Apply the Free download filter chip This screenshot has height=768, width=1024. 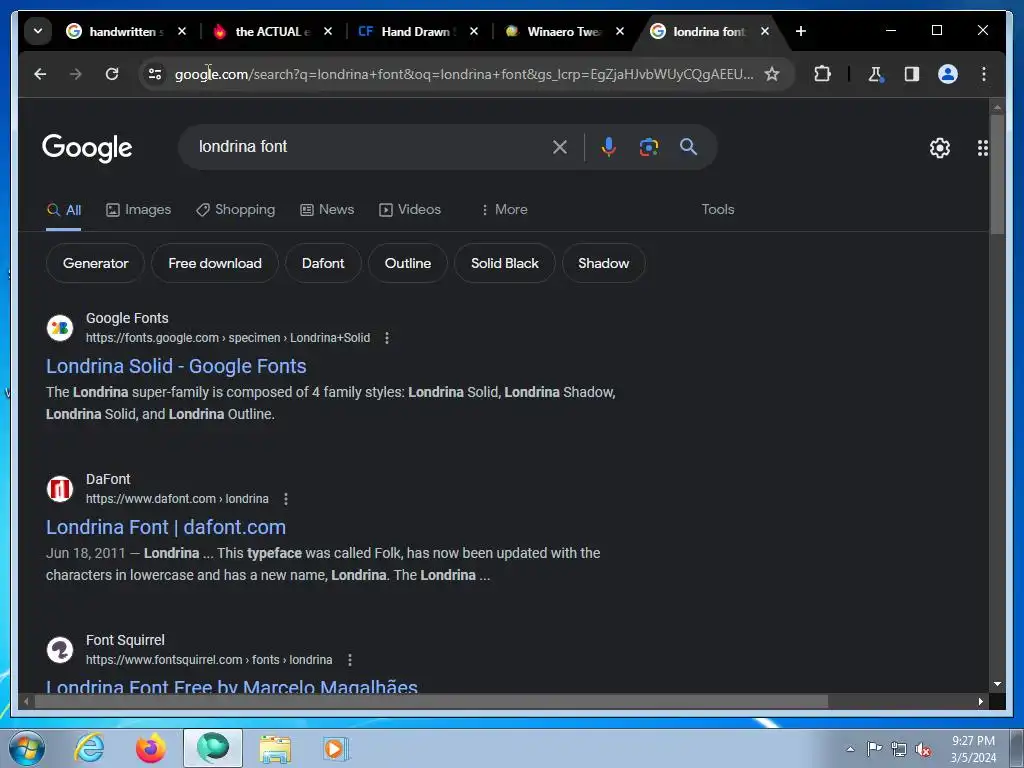[215, 263]
